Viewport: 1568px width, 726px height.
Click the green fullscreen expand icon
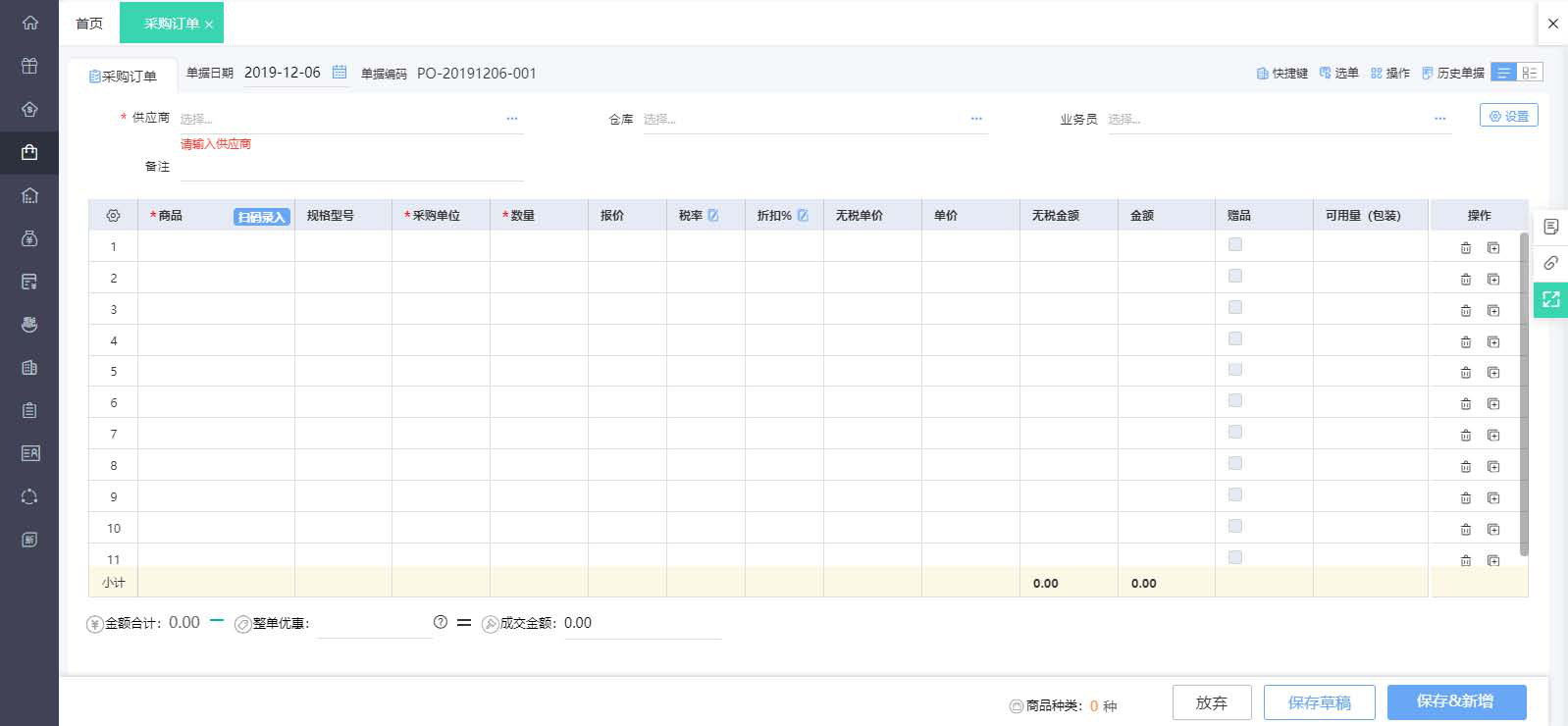(x=1550, y=299)
